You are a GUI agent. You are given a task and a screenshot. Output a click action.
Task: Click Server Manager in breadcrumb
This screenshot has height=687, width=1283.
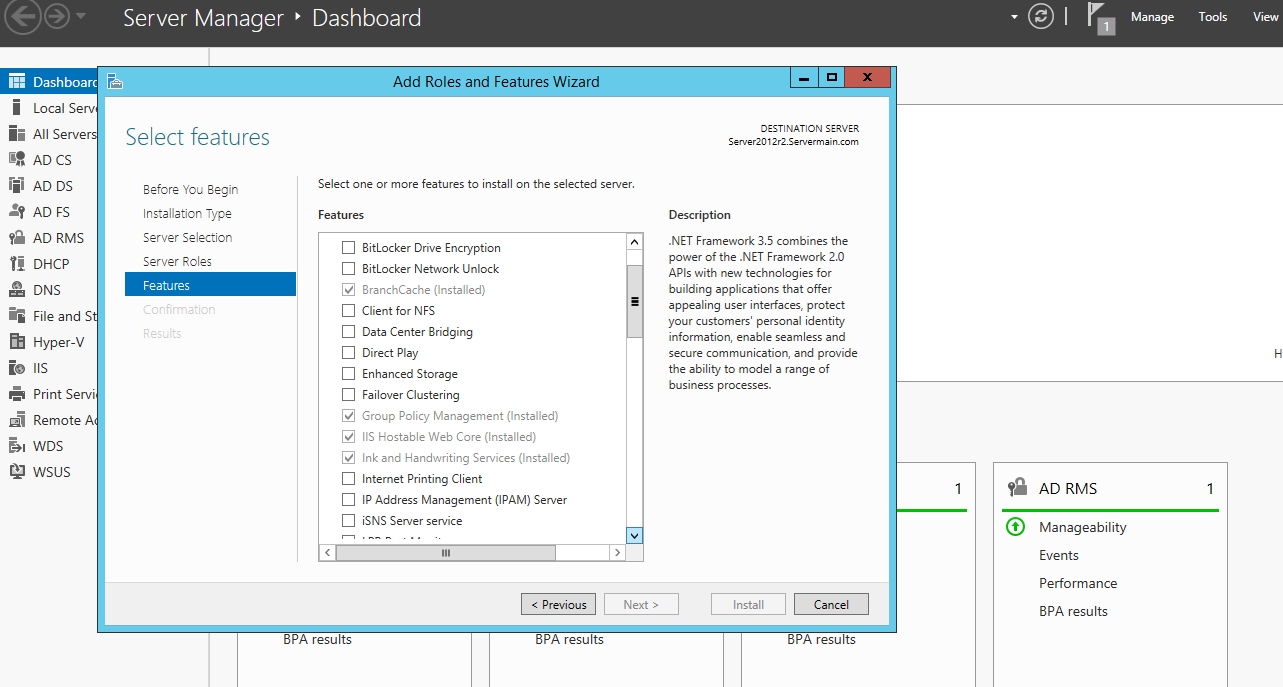(203, 18)
